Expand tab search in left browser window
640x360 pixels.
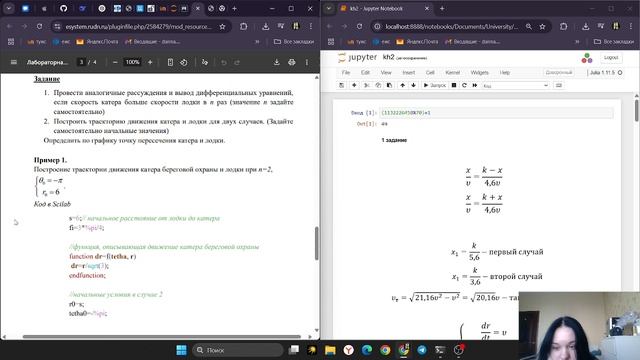click(x=9, y=8)
